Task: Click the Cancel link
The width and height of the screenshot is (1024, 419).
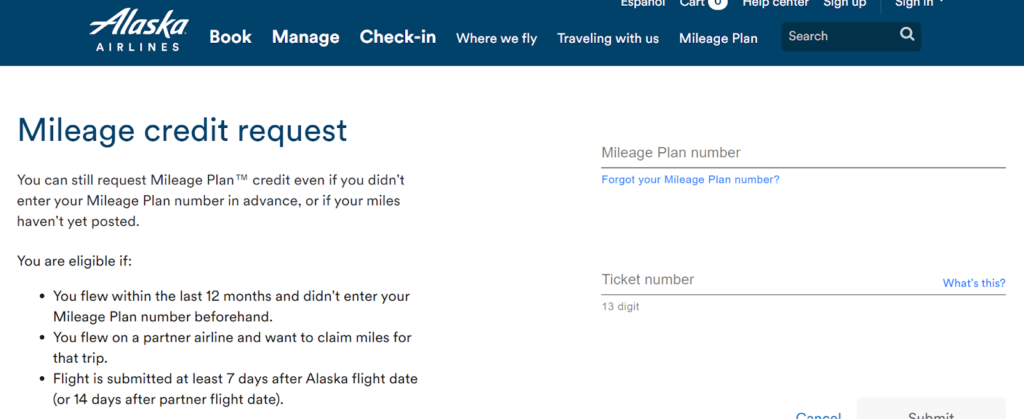Action: point(818,415)
